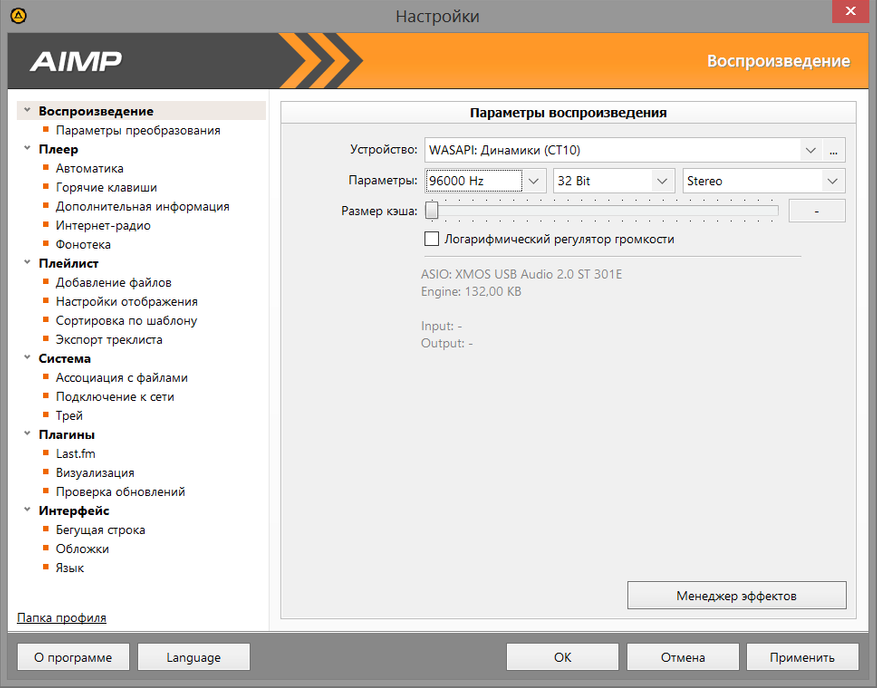The image size is (877, 688).
Task: Collapse the Плагины tree section
Action: [x=27, y=434]
